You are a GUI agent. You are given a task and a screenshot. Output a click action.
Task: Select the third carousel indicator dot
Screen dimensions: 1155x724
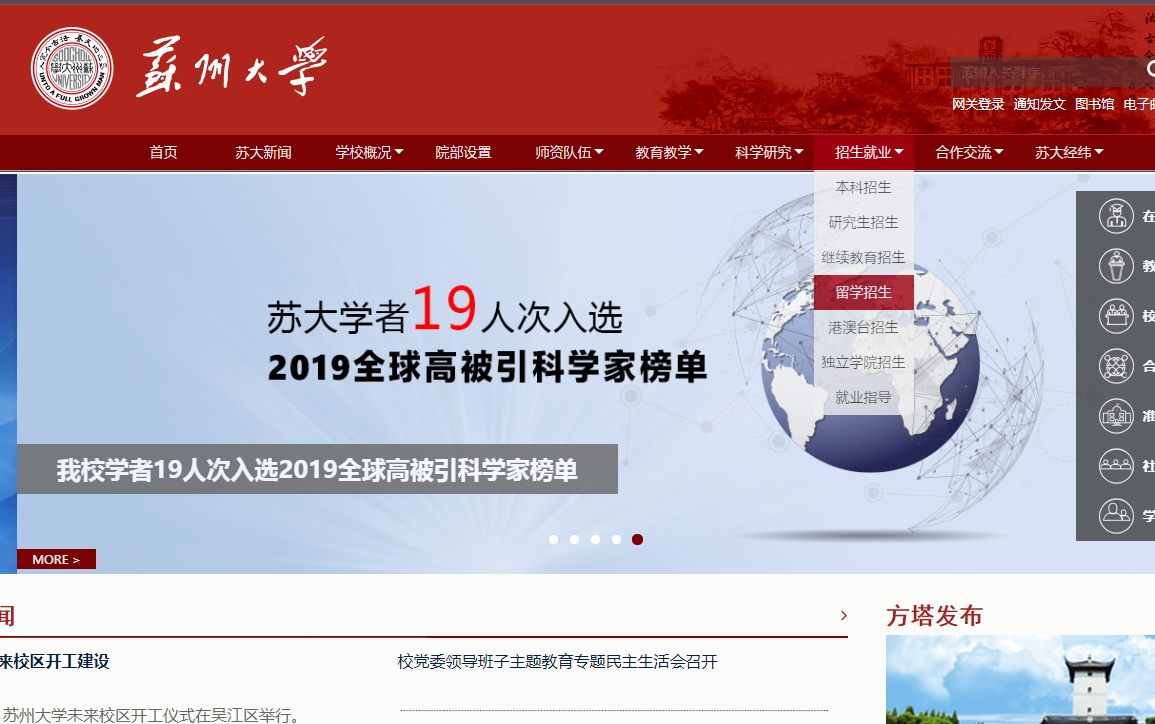pos(595,540)
